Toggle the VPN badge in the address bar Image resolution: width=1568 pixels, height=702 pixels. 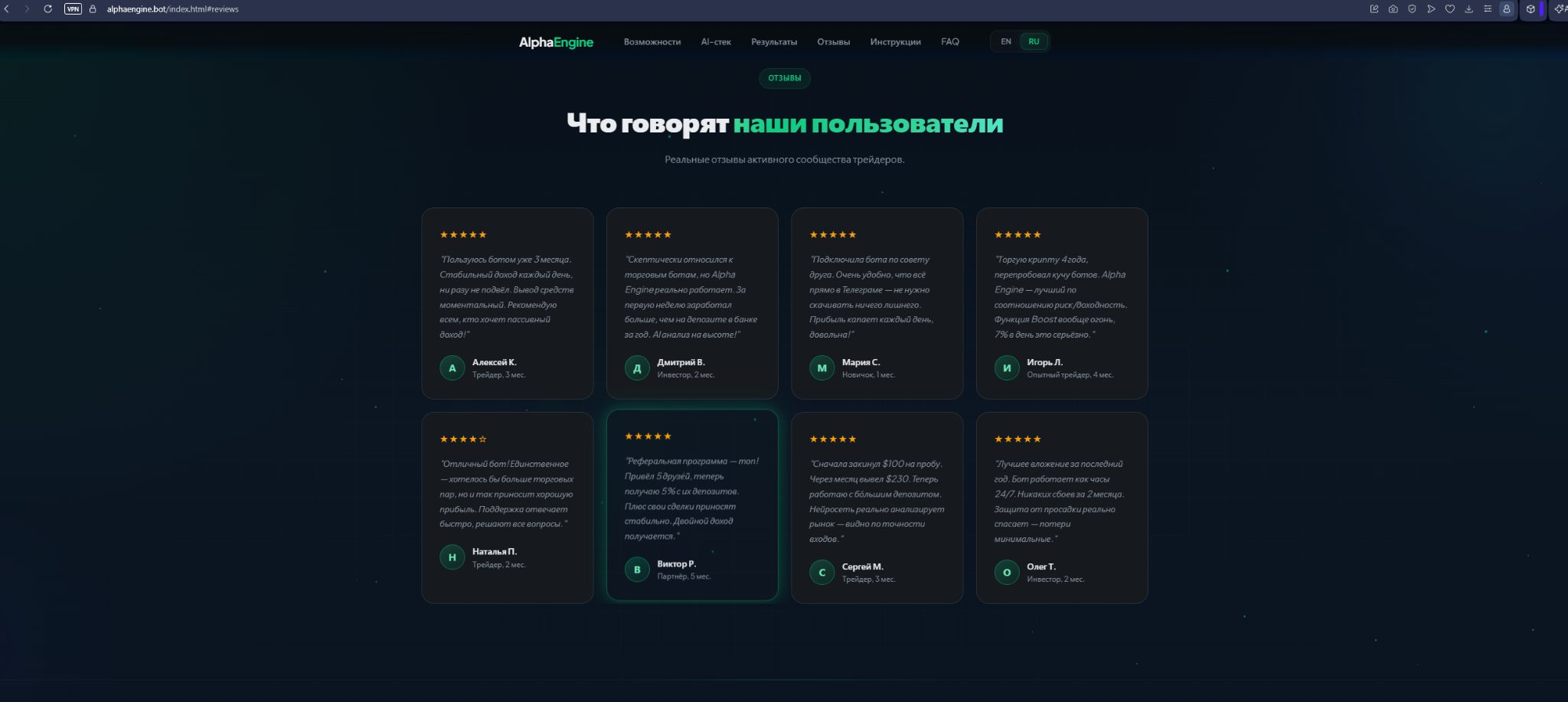73,9
